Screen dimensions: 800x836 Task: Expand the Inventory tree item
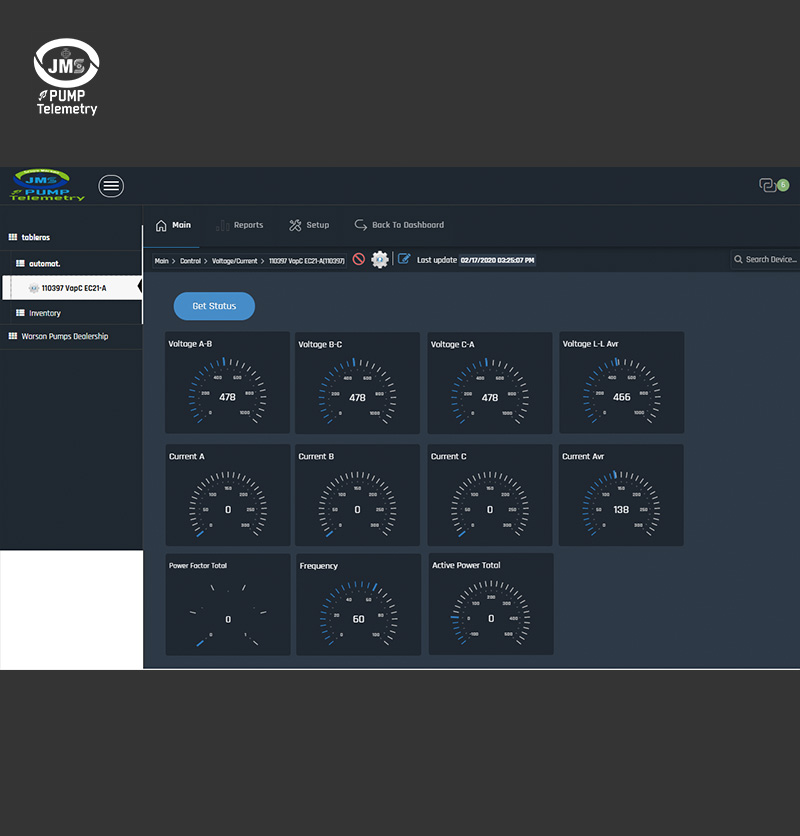tap(44, 313)
